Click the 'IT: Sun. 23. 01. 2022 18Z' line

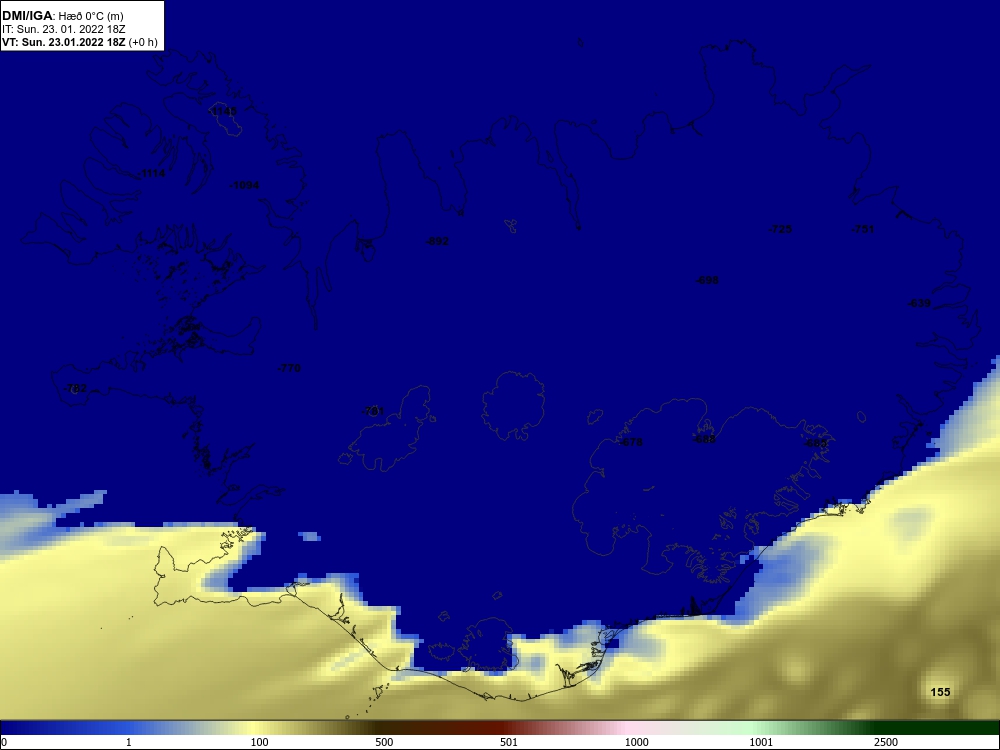pos(64,29)
